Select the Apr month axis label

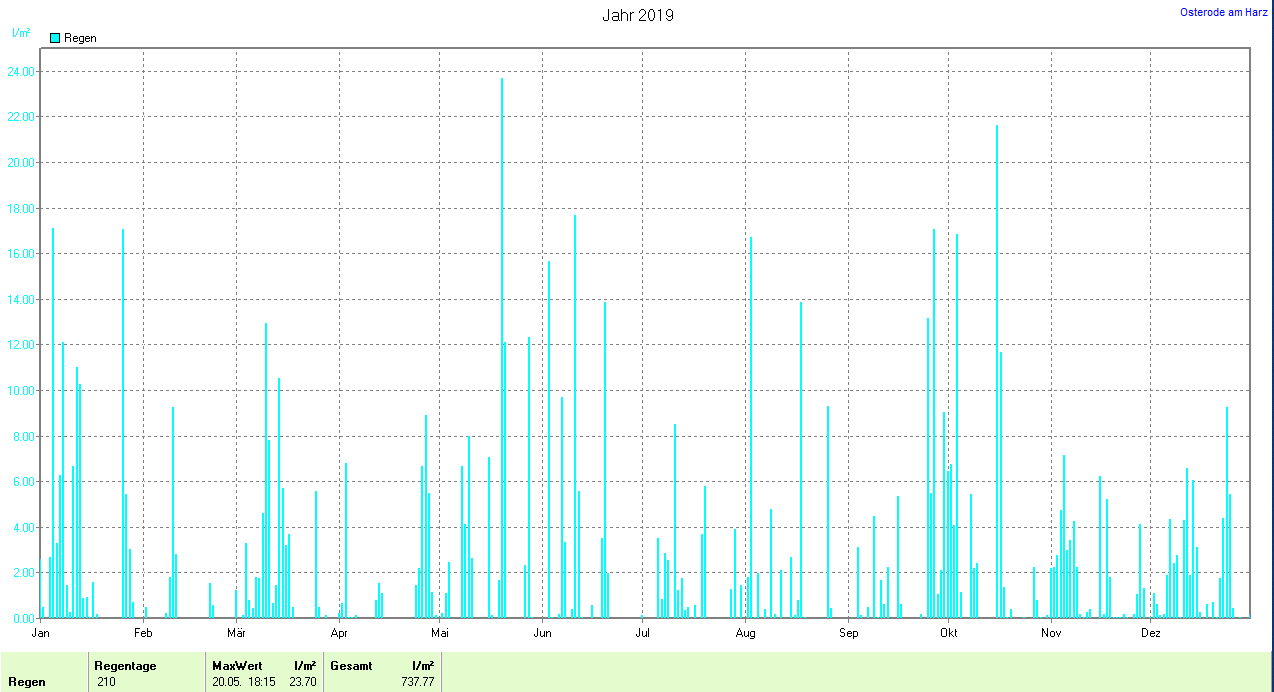coord(339,633)
